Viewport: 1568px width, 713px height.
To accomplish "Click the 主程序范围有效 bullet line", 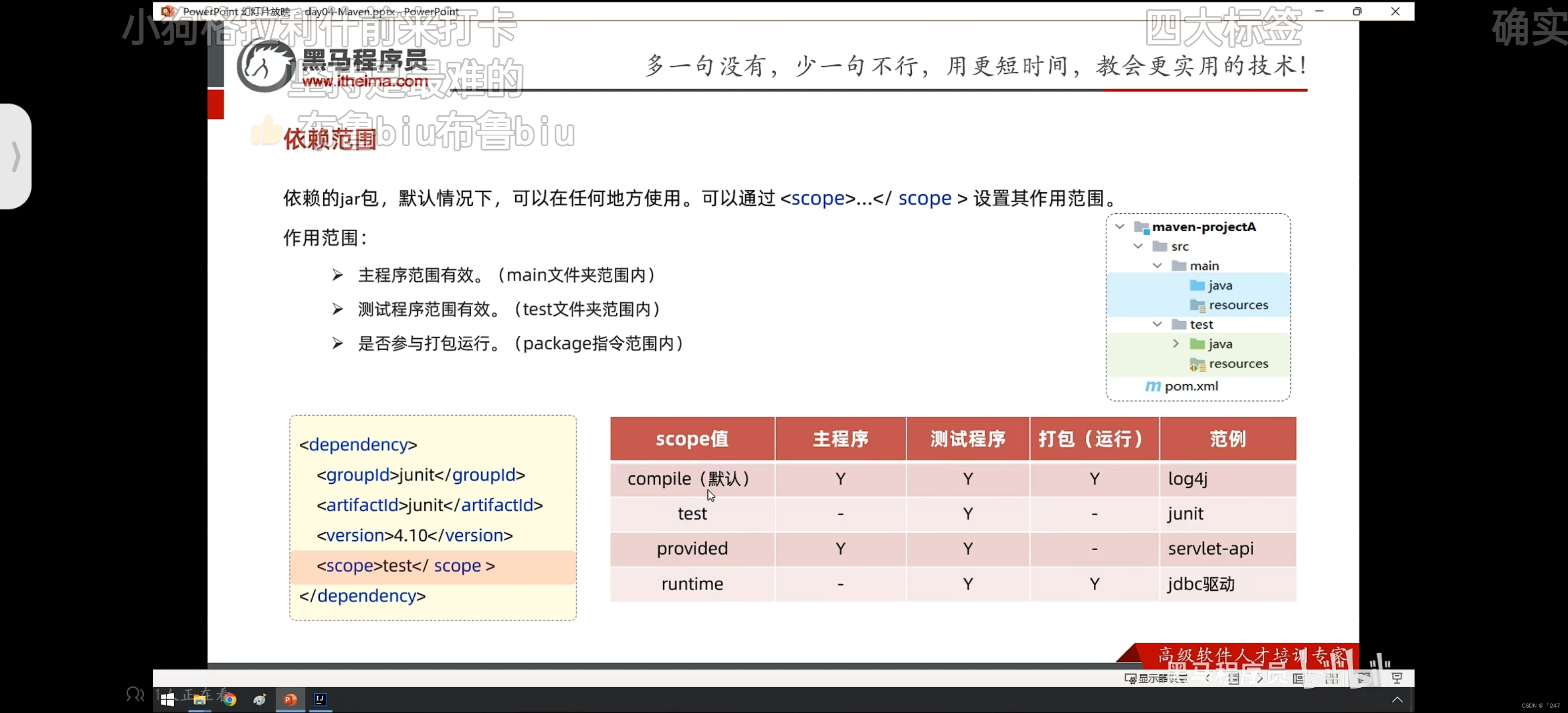I will pyautogui.click(x=506, y=275).
